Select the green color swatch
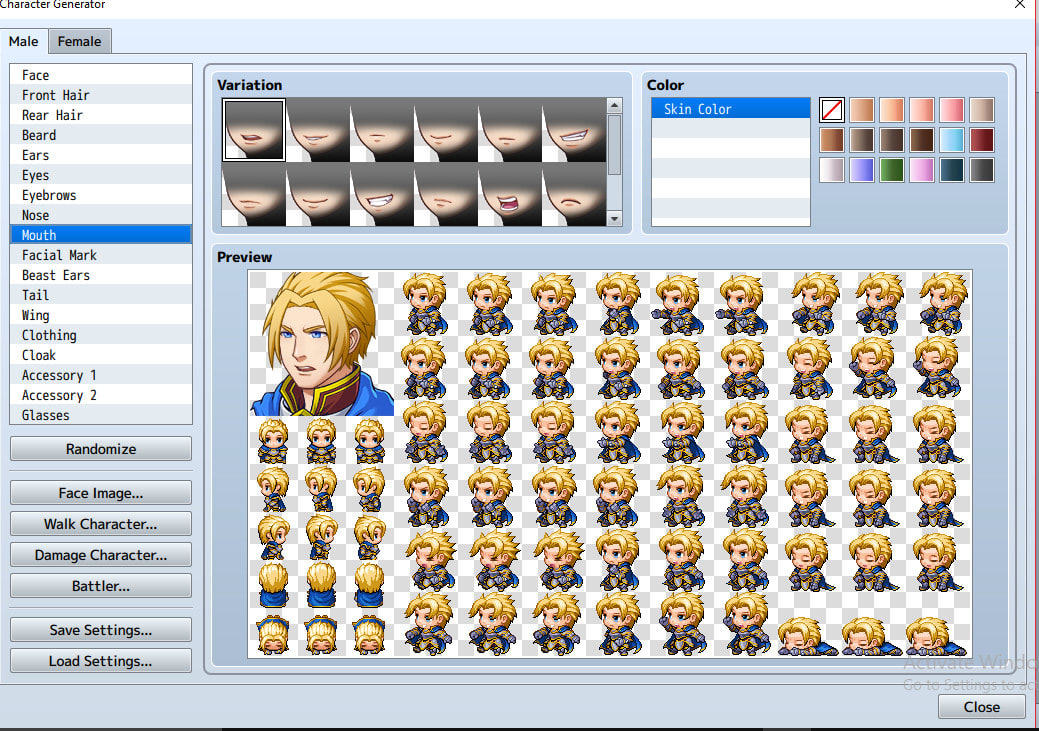 891,170
